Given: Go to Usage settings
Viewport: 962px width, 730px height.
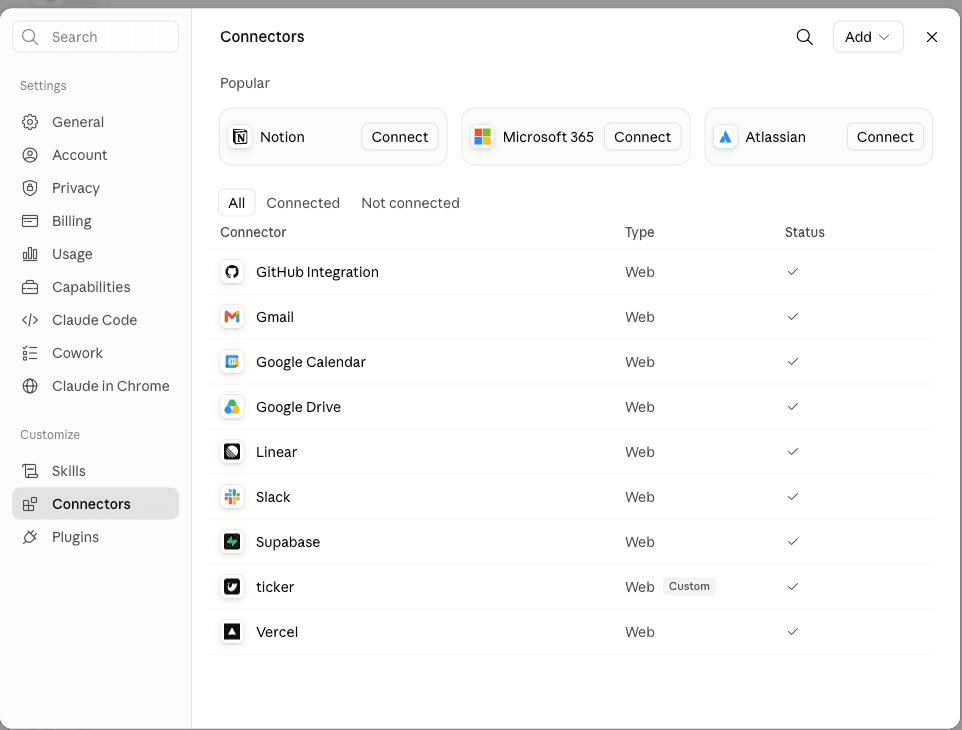Looking at the screenshot, I should pyautogui.click(x=96, y=254).
